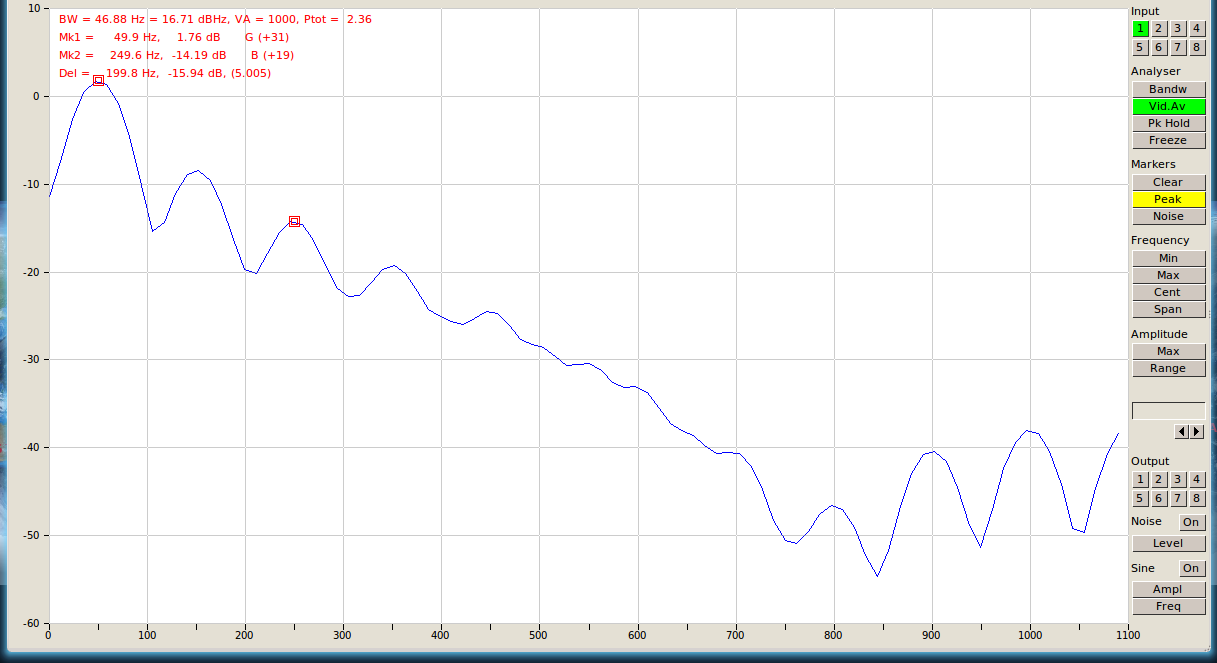Image resolution: width=1217 pixels, height=663 pixels.
Task: Select input channel 6
Action: click(x=1159, y=48)
